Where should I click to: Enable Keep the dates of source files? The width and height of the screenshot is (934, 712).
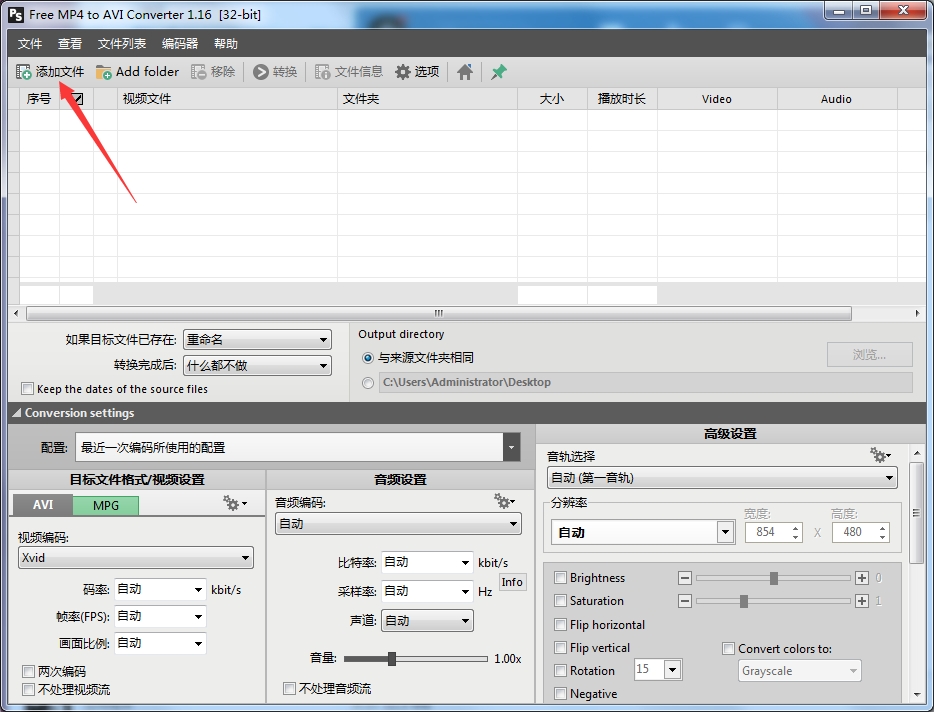28,389
